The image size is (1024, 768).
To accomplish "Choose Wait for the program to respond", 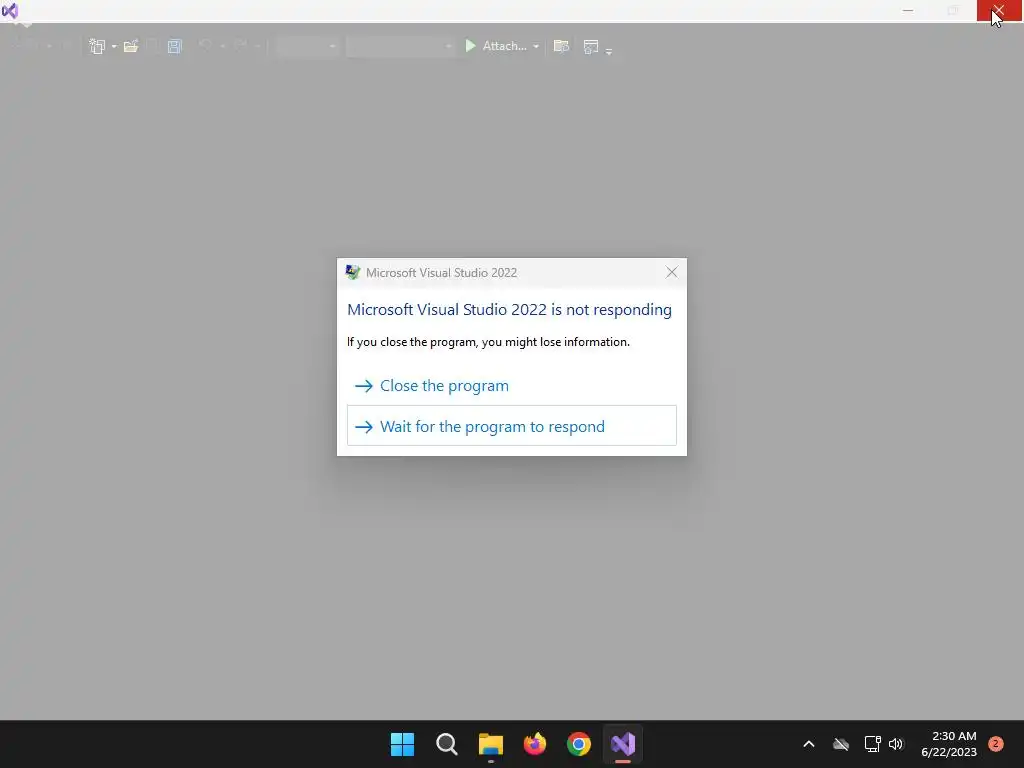I will tap(512, 426).
